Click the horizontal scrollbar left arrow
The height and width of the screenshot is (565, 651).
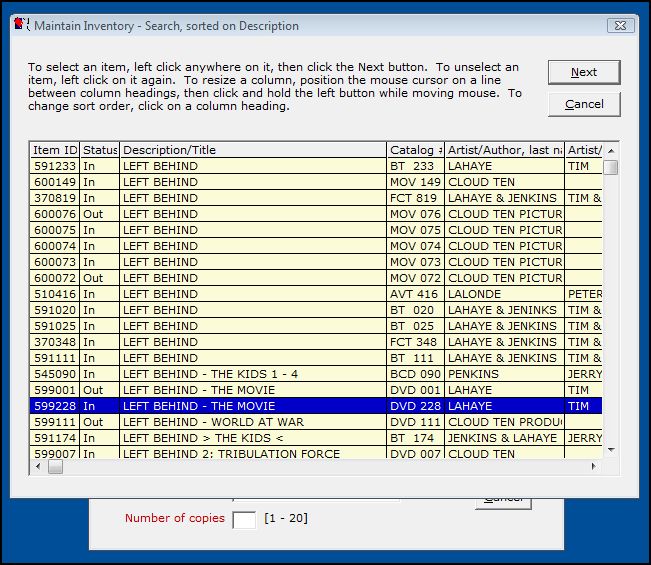click(38, 467)
